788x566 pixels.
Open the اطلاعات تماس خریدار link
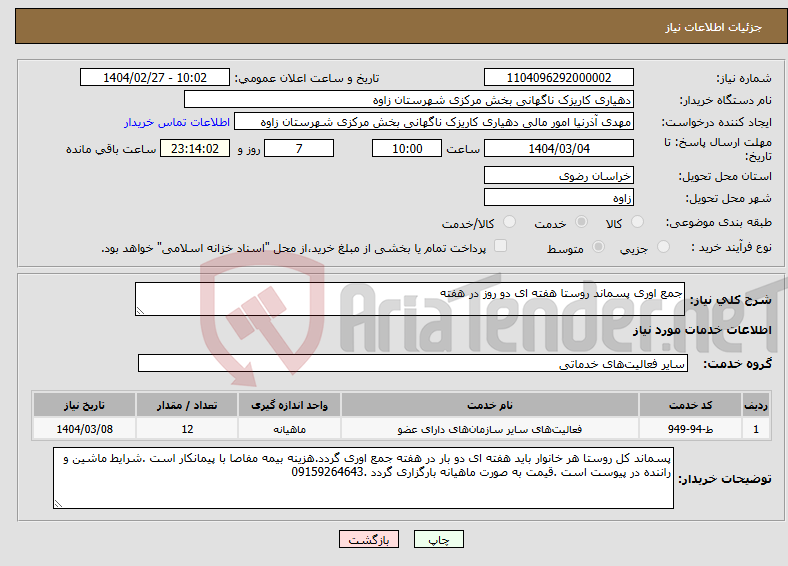pos(177,122)
